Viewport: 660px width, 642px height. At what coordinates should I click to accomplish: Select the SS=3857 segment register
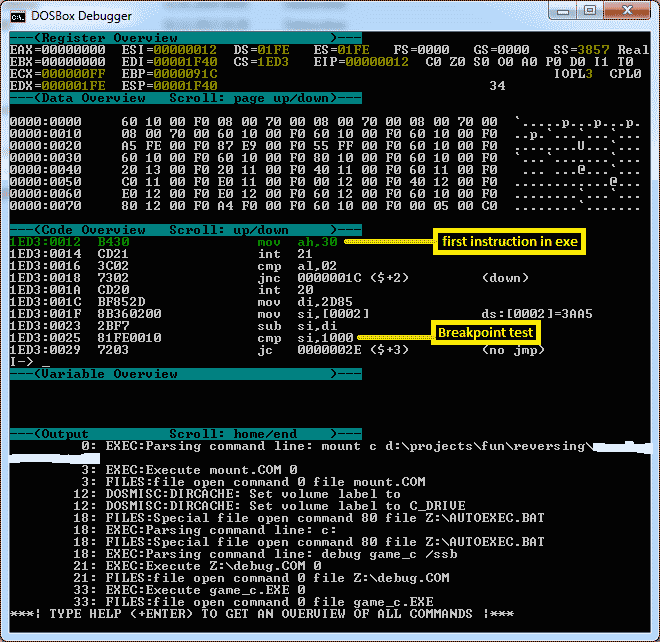581,50
